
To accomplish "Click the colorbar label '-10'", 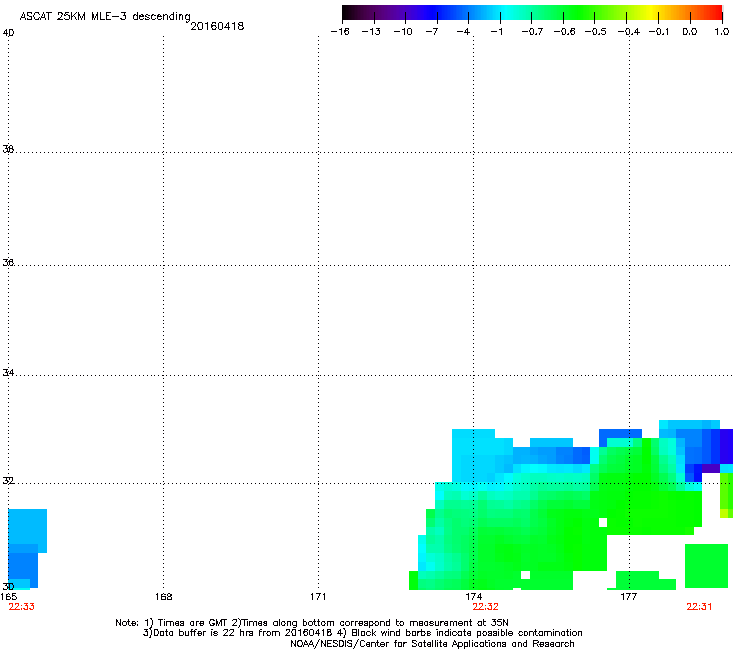I will (x=403, y=32).
